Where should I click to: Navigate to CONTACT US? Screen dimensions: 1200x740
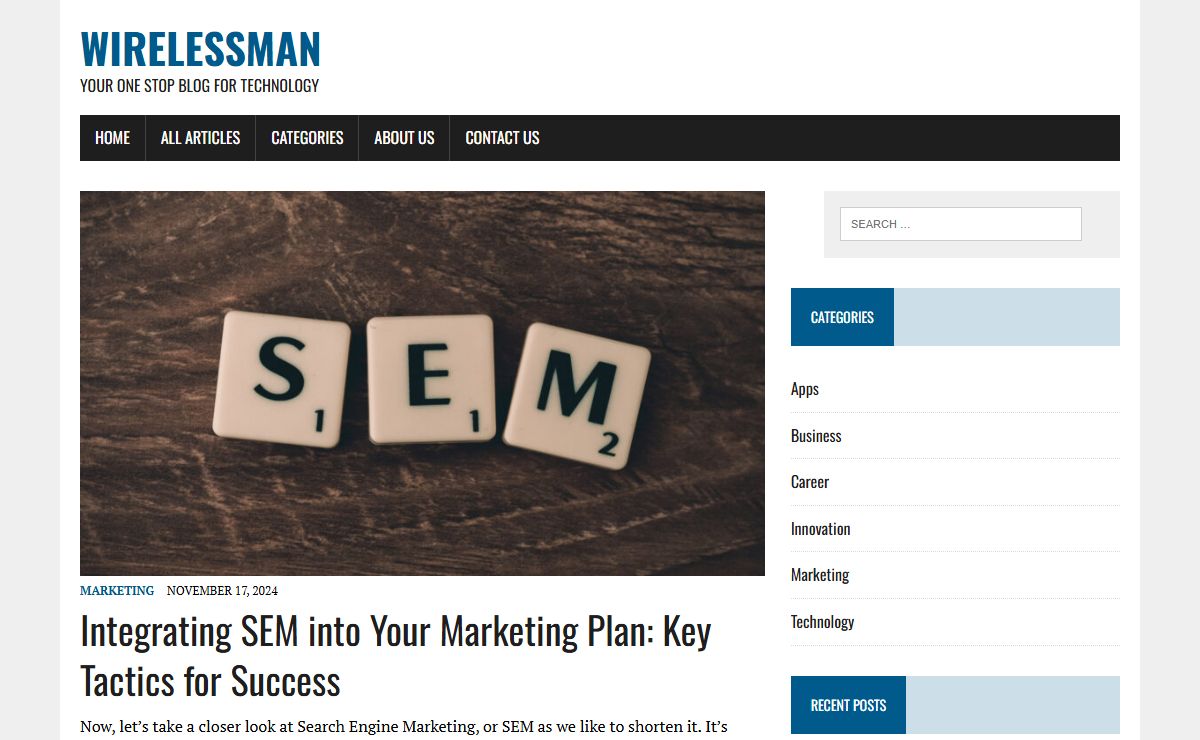(x=502, y=138)
